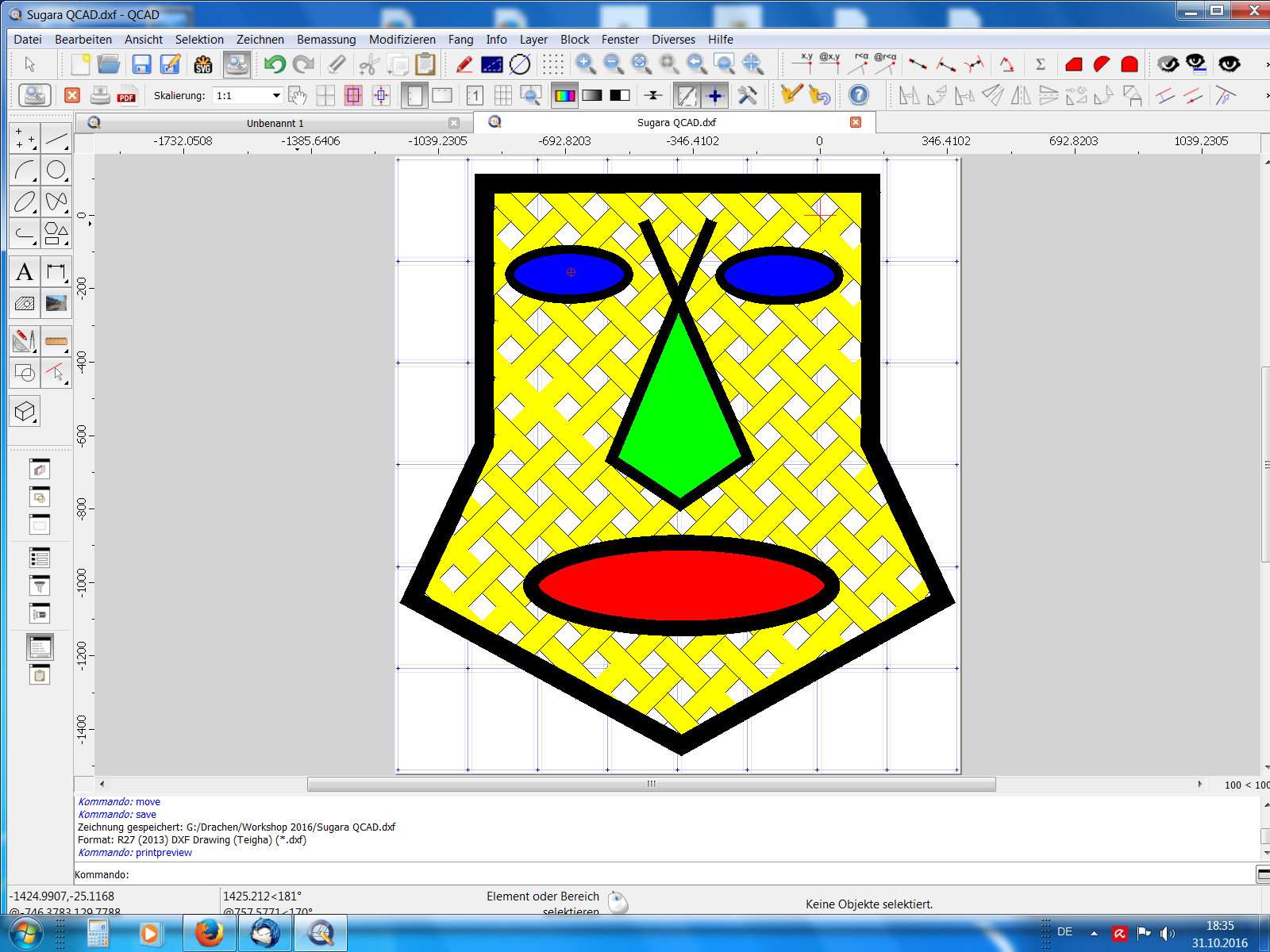Click the SVG export icon
Viewport: 1270px width, 952px height.
tap(203, 65)
